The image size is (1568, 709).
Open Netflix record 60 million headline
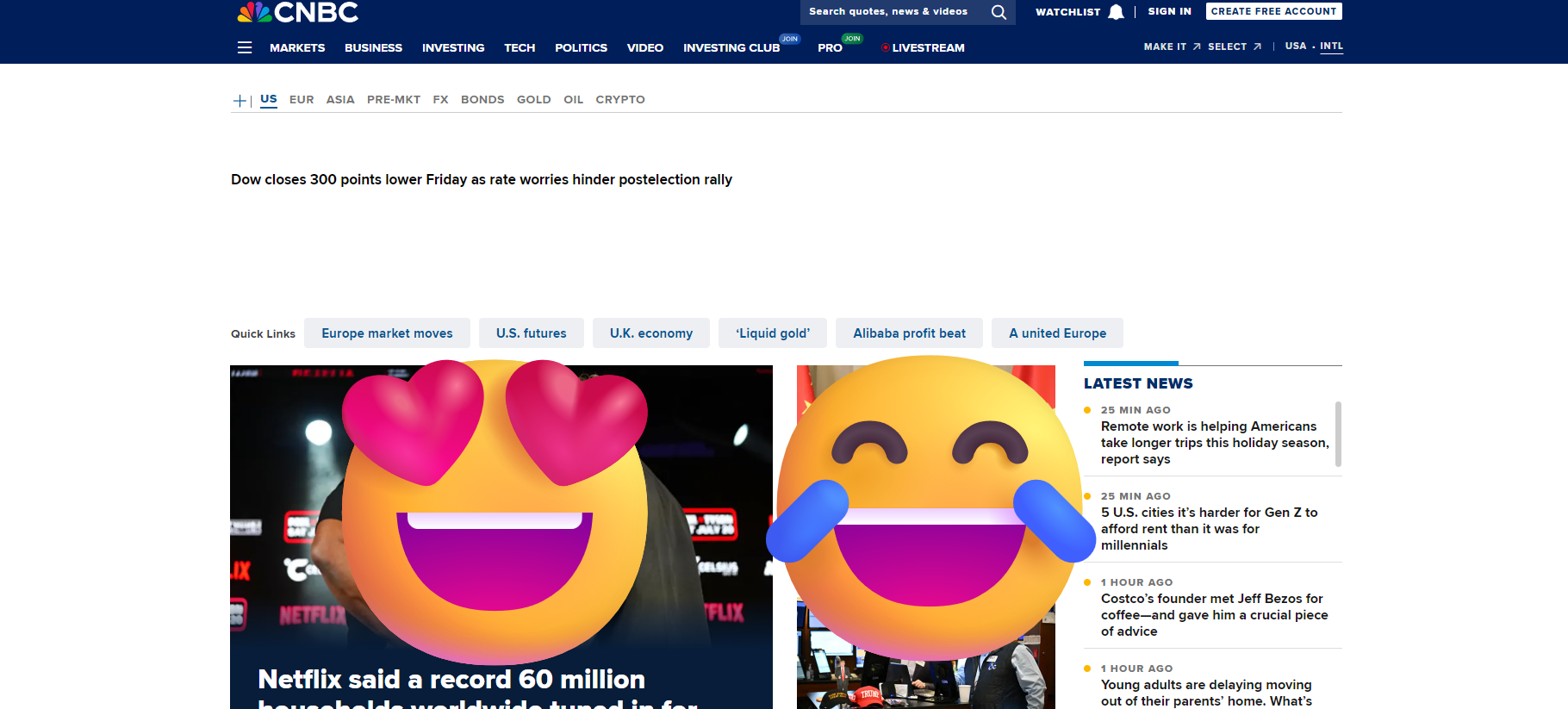[476, 689]
